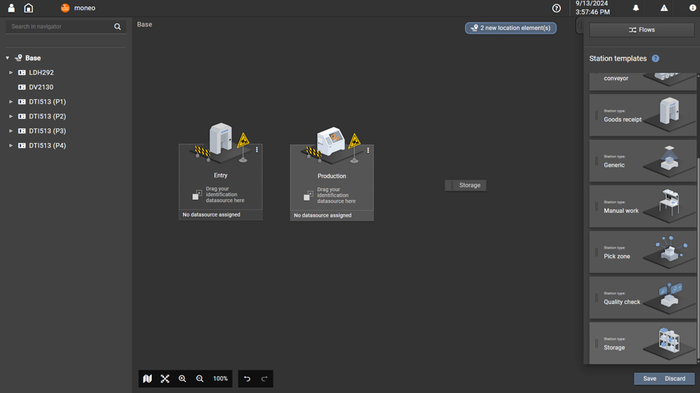The height and width of the screenshot is (393, 700).
Task: Click the Base location icon in tree
Action: pos(18,58)
